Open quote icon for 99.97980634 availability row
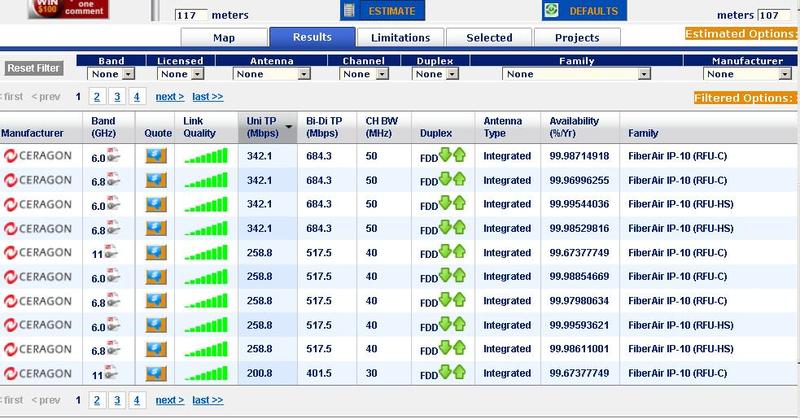Viewport: 800px width, 419px height. tap(156, 301)
